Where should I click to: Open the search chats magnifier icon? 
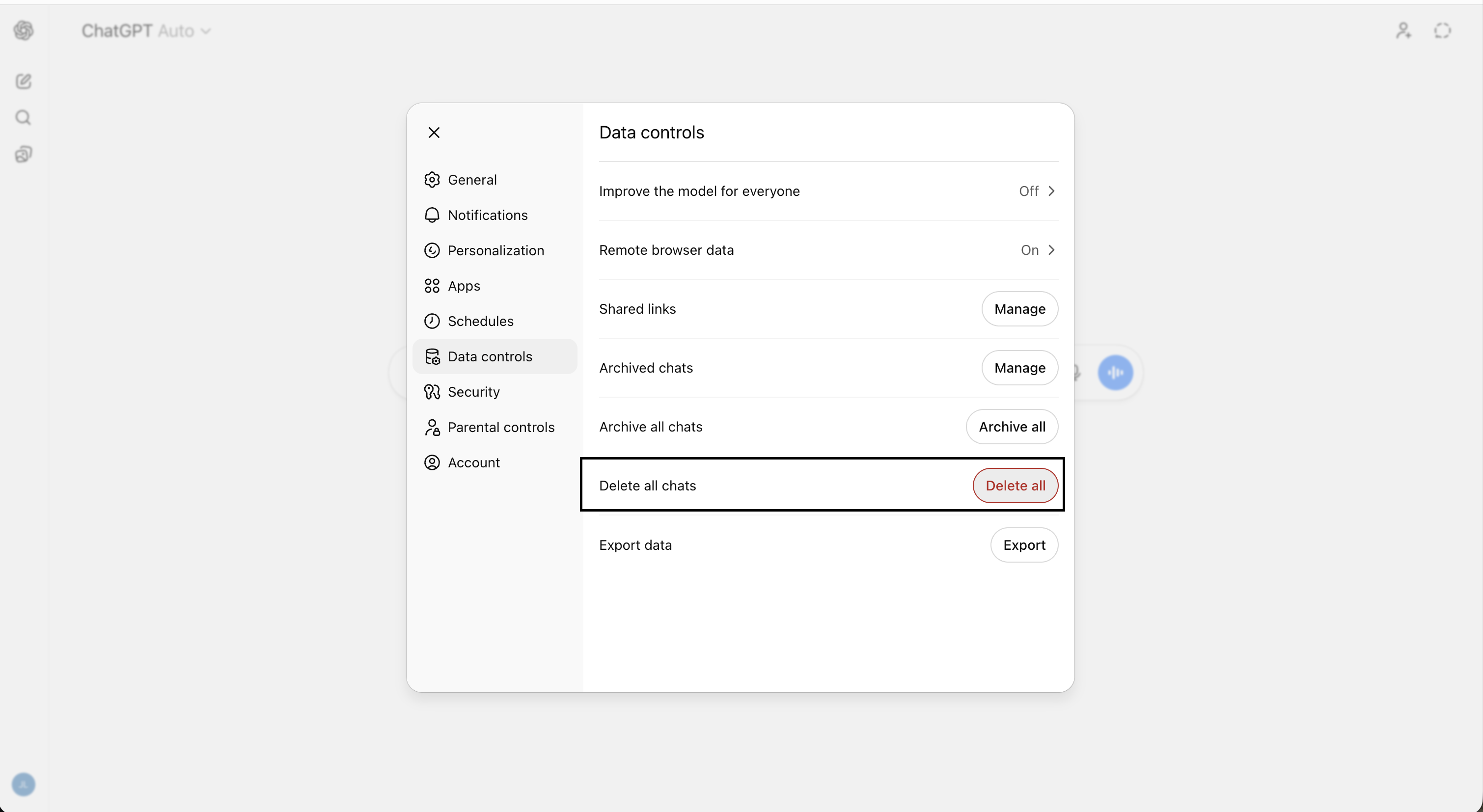[x=24, y=118]
